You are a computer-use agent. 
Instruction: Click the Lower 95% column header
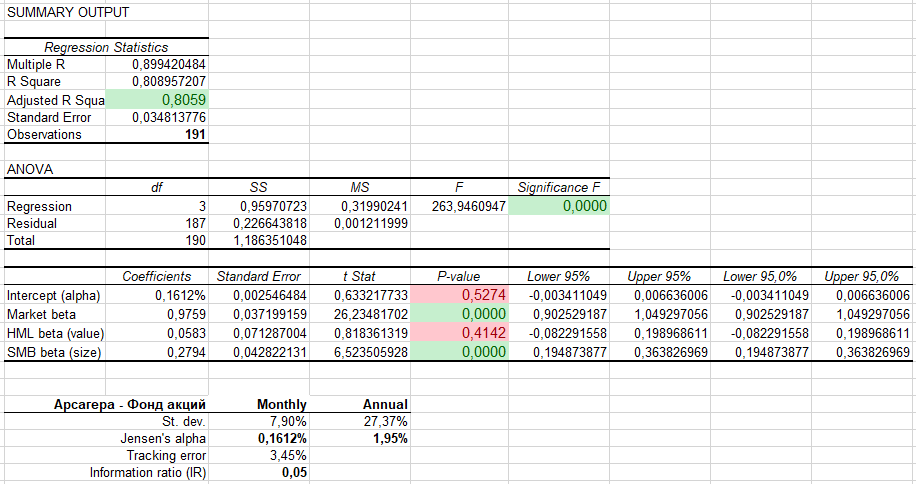pyautogui.click(x=558, y=276)
